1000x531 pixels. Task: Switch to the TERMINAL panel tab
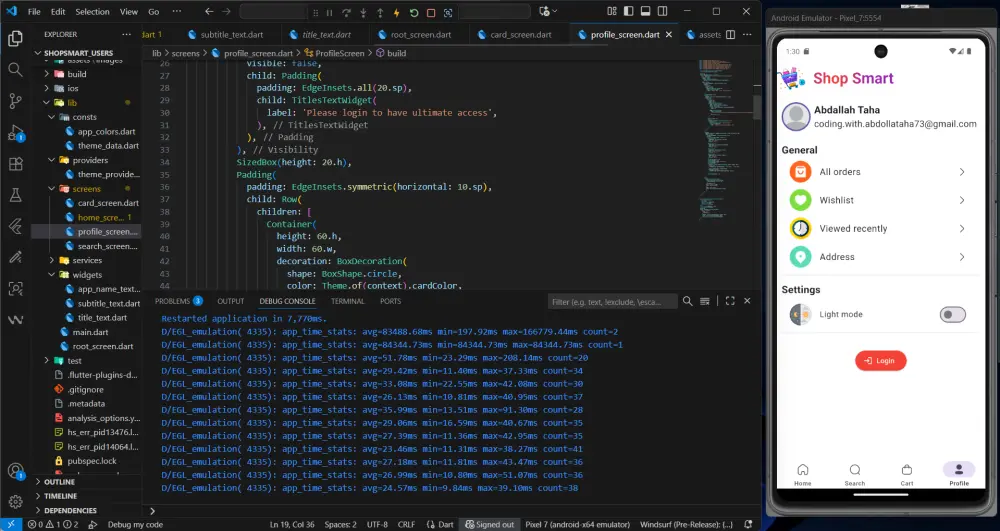(347, 301)
